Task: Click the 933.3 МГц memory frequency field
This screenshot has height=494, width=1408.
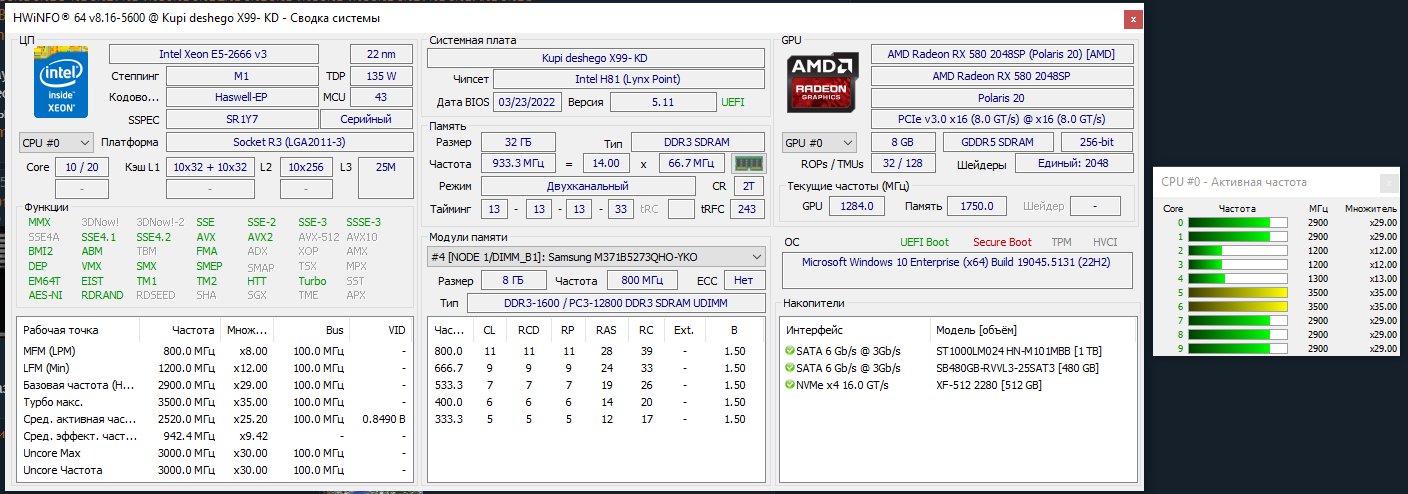Action: point(518,163)
